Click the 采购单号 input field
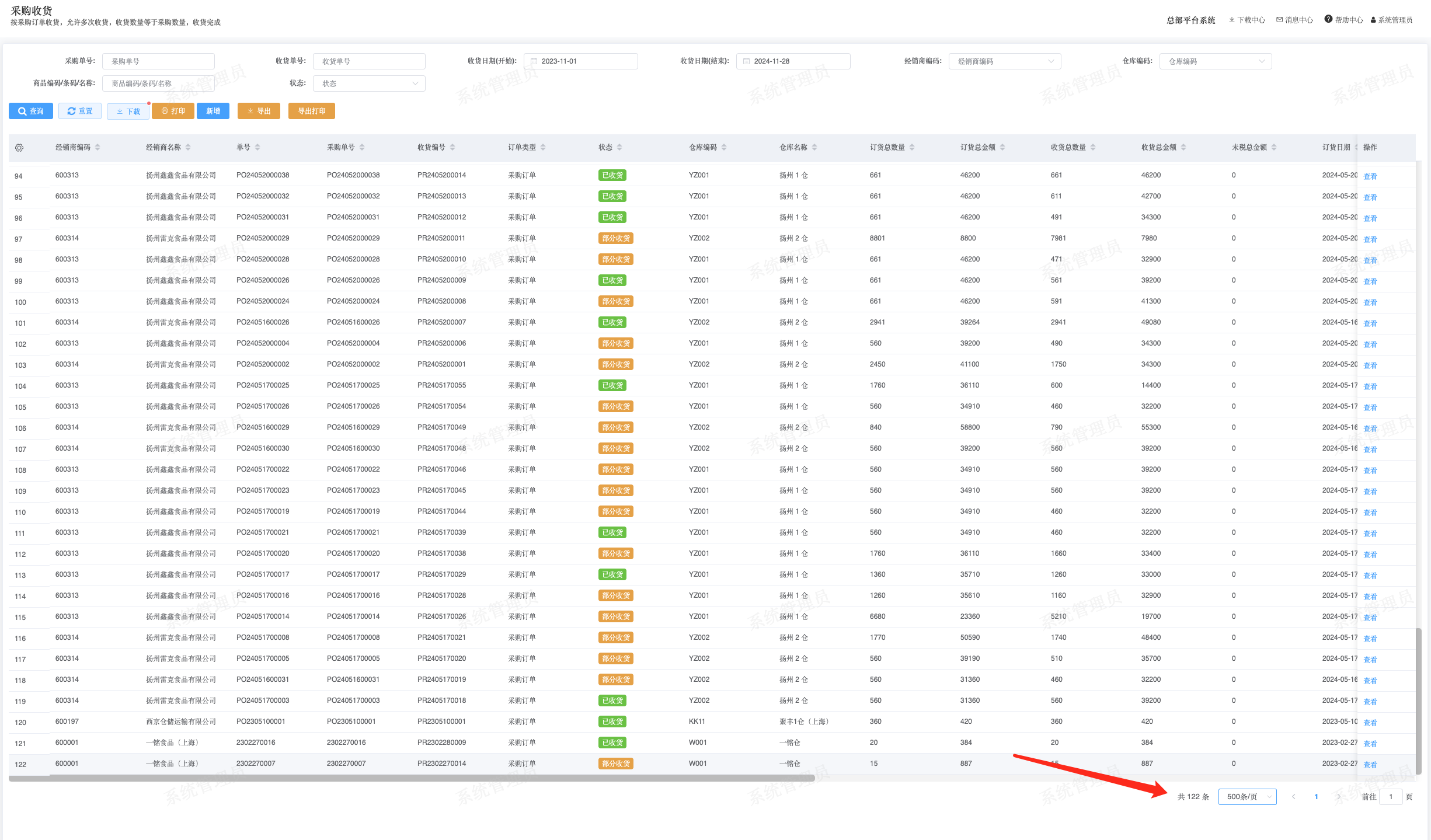Screen dimensions: 1431x840 point(158,61)
